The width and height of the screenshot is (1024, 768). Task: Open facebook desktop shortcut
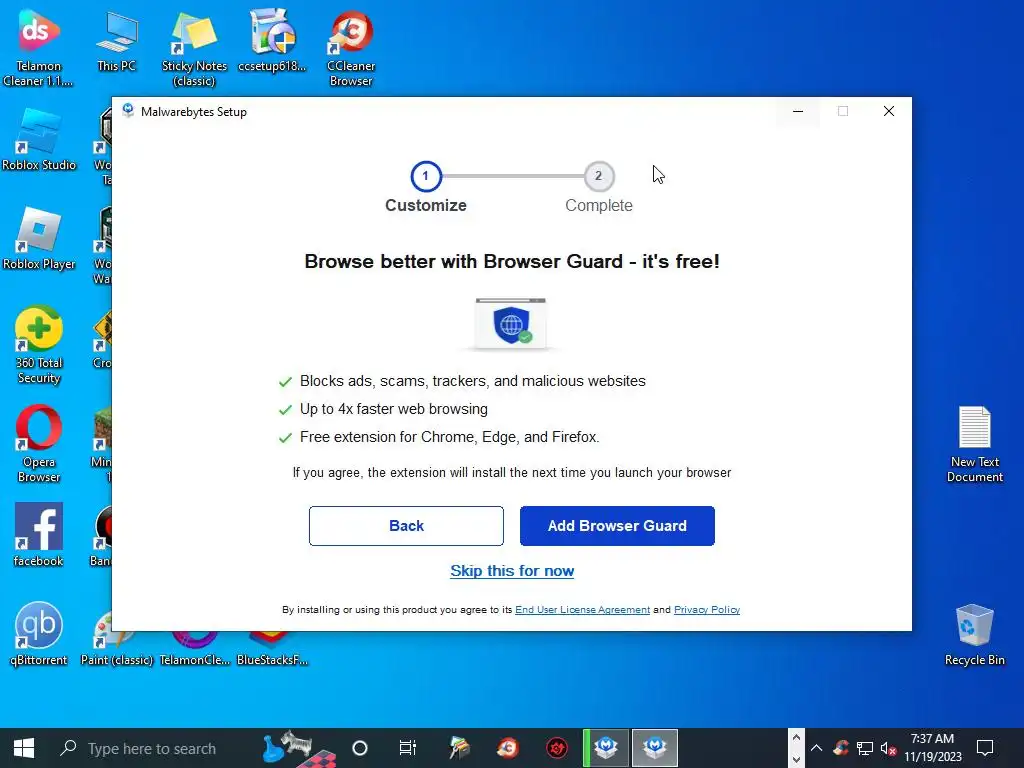[39, 536]
